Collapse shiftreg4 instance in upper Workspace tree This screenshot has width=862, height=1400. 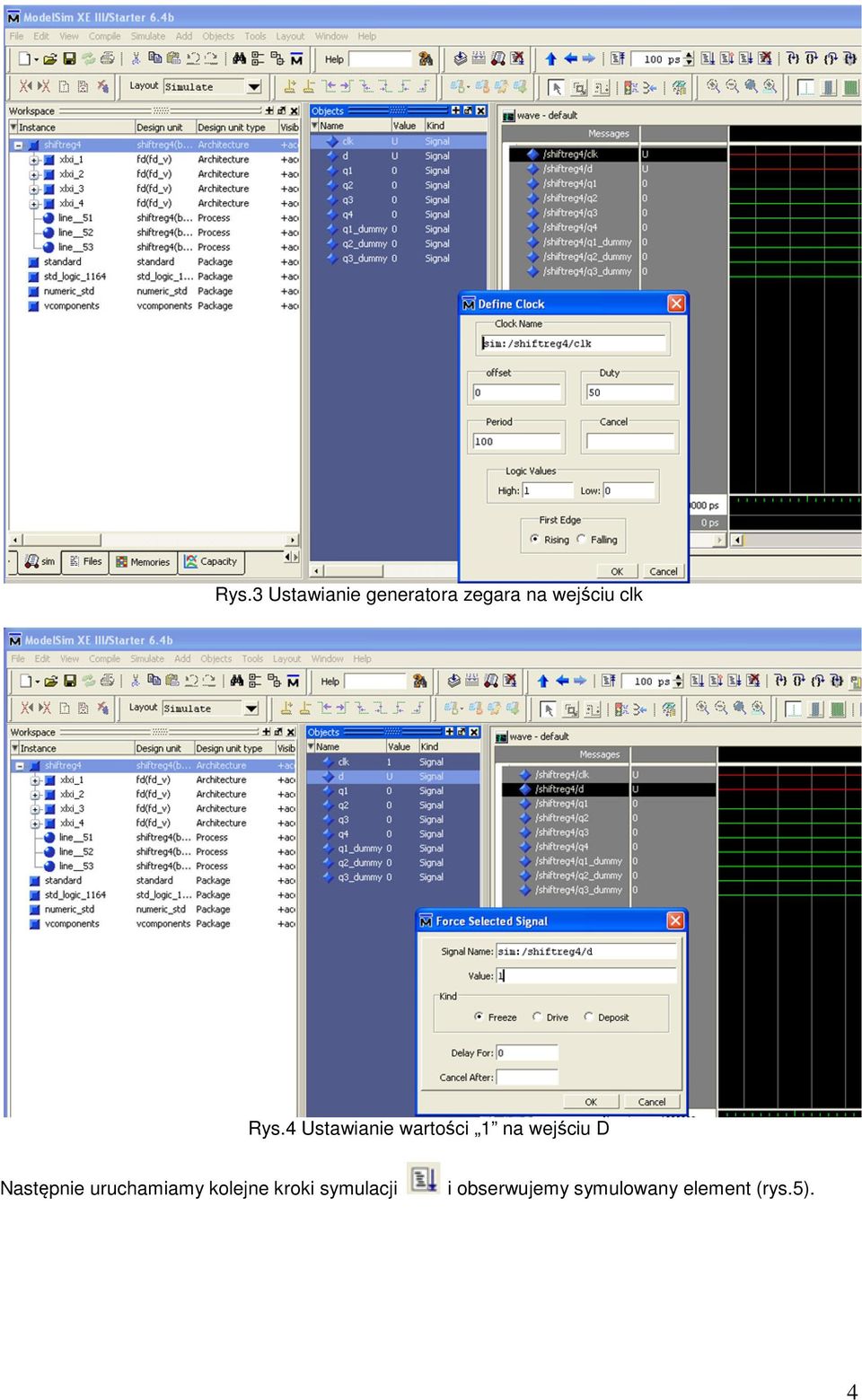pos(18,145)
